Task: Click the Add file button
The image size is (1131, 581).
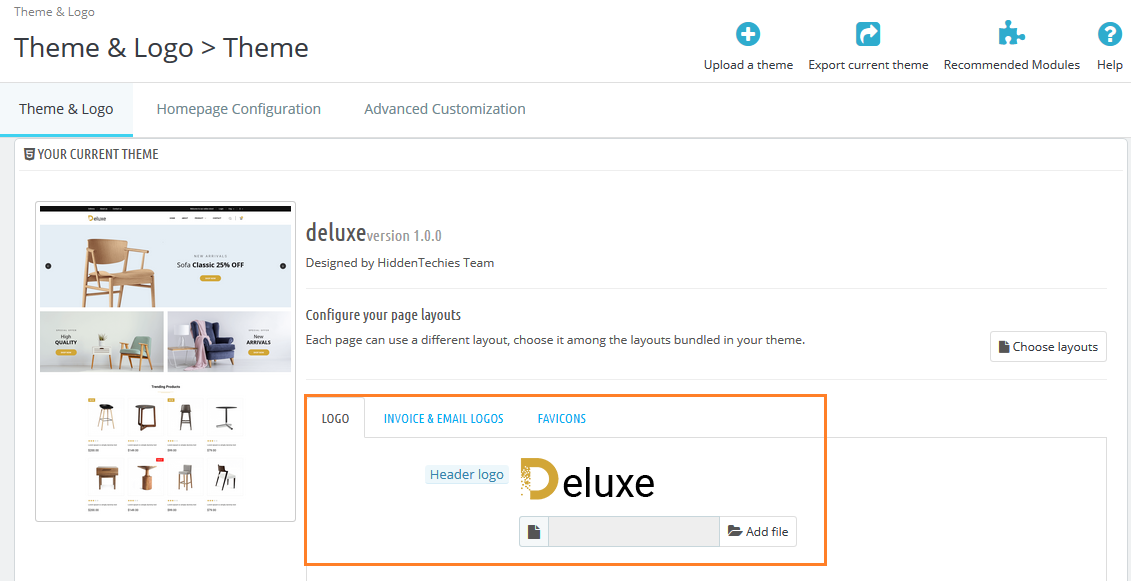Action: tap(758, 532)
